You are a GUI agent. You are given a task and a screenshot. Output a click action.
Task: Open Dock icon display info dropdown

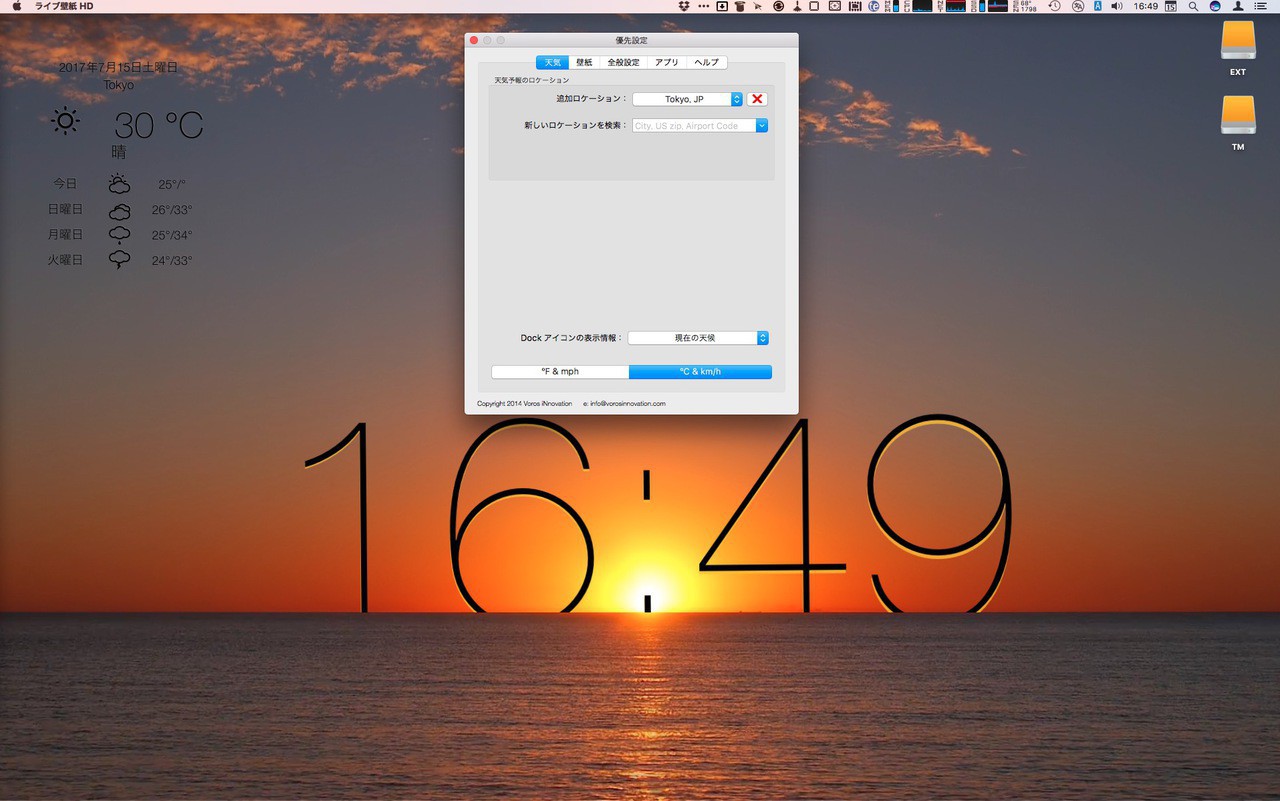click(698, 338)
